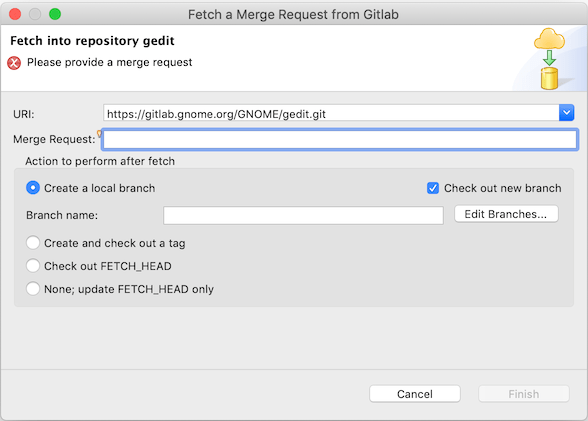The width and height of the screenshot is (588, 421).
Task: Focus the Merge Request input field
Action: [340, 139]
